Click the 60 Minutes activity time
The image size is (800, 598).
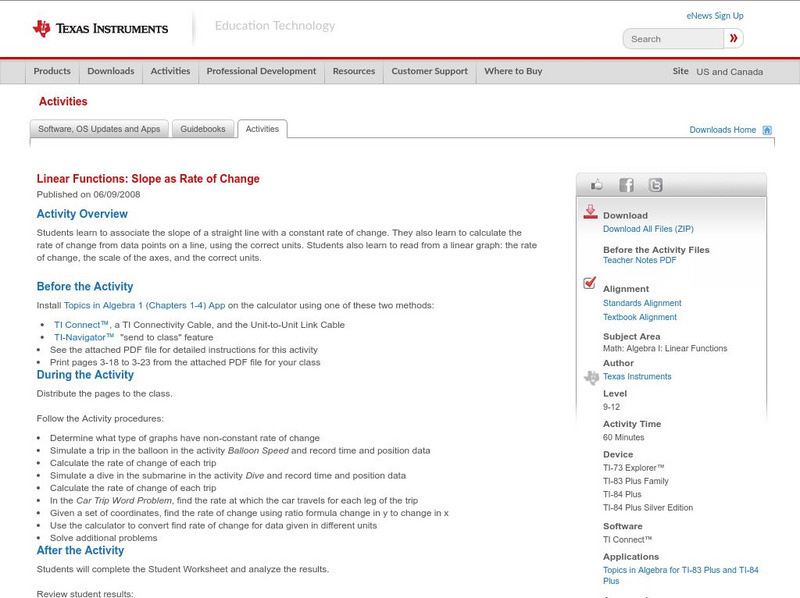tap(623, 437)
